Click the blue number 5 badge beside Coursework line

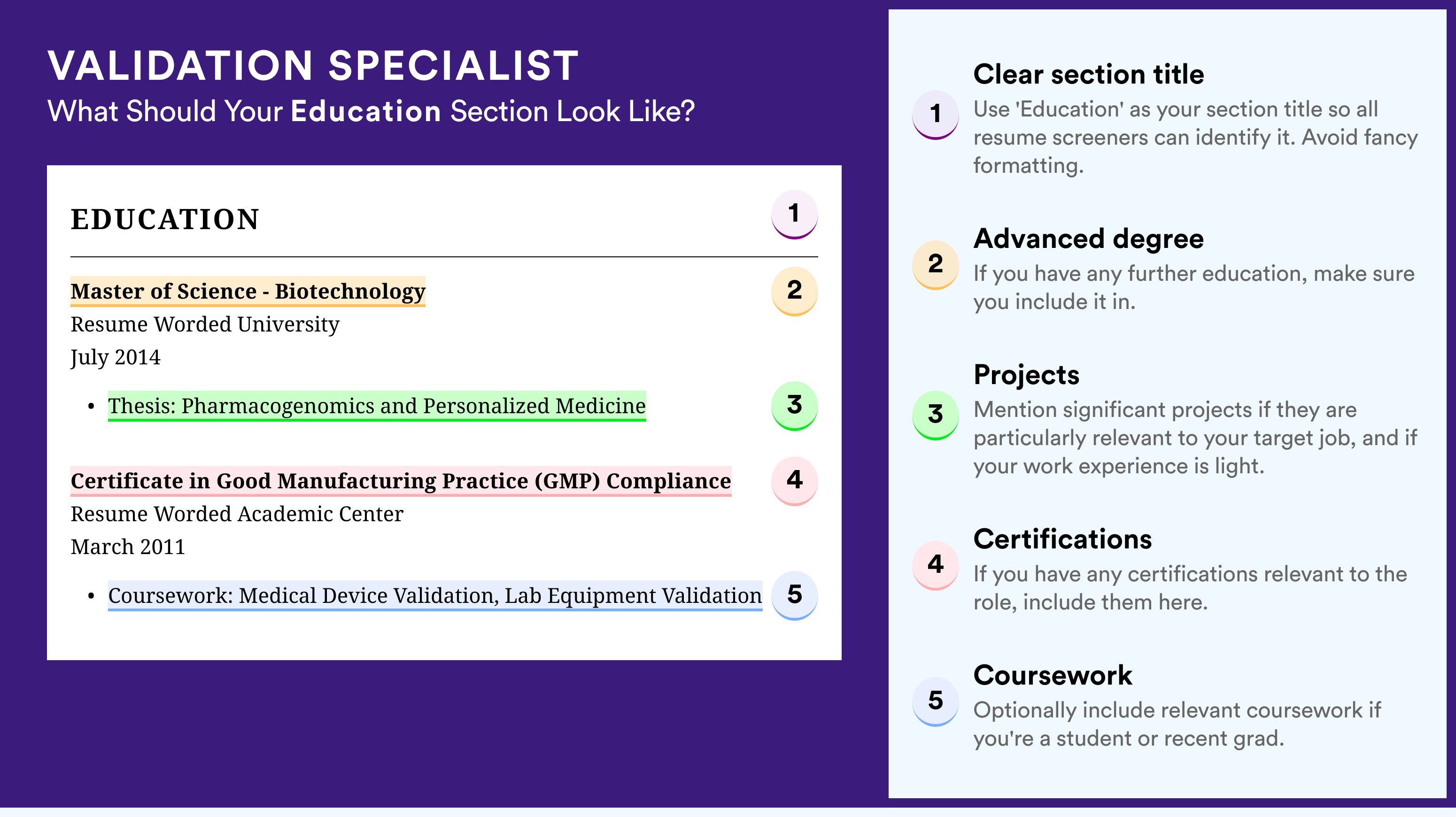pyautogui.click(x=794, y=595)
